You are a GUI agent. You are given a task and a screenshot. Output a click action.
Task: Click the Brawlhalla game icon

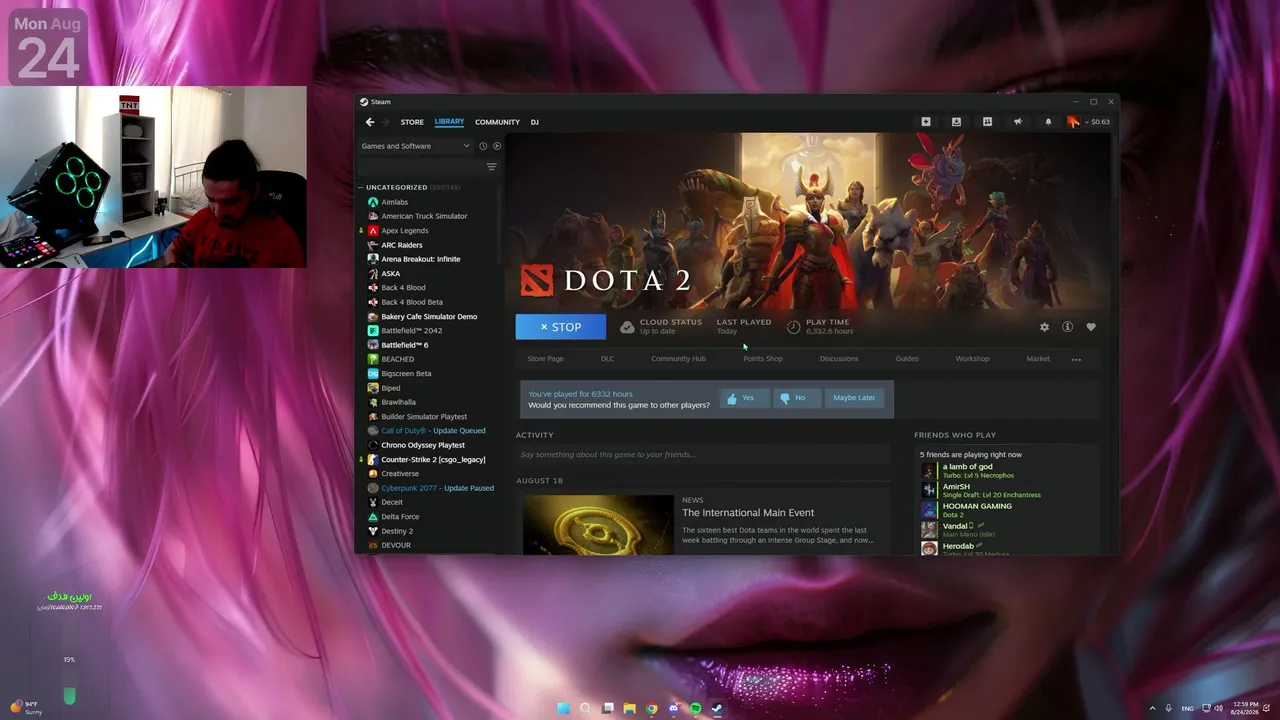click(x=373, y=402)
